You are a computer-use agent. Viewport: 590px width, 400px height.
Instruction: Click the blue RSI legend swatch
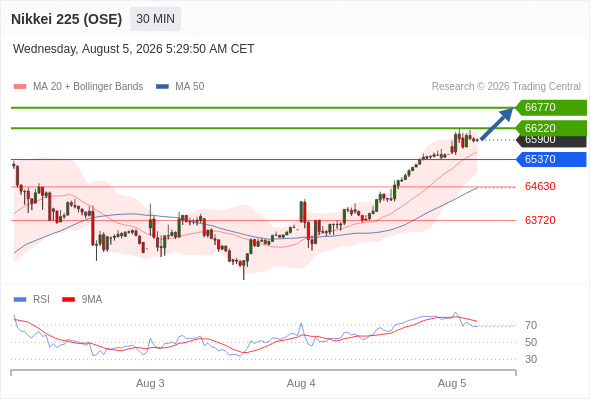20,300
